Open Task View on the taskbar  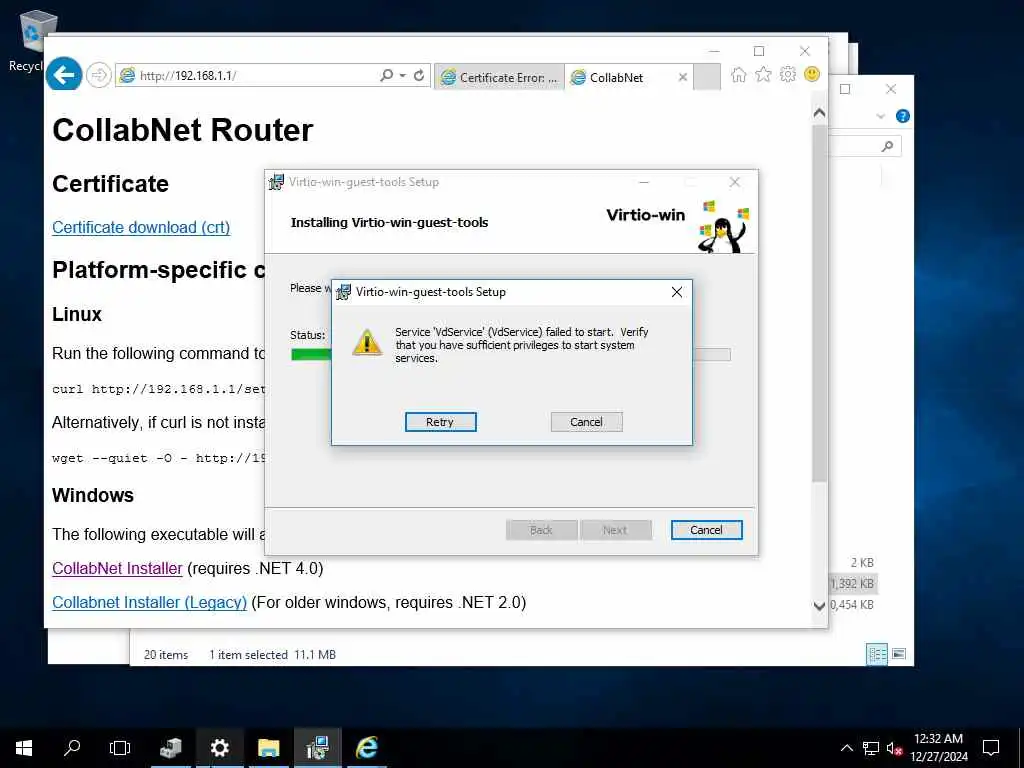[x=120, y=748]
